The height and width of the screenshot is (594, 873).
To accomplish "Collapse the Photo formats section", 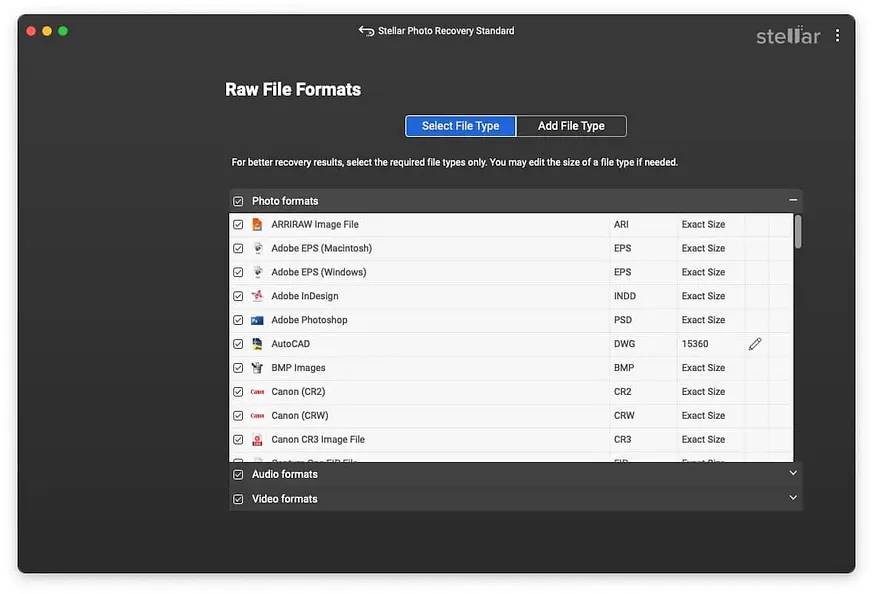I will click(x=793, y=200).
